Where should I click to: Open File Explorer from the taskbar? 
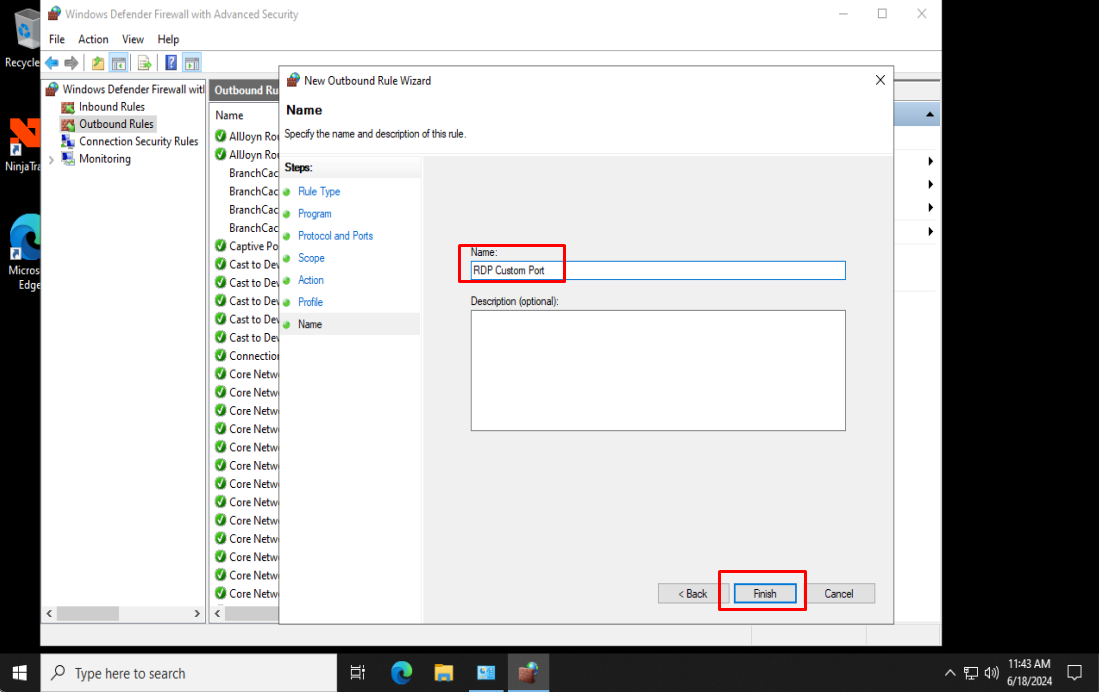(x=444, y=673)
